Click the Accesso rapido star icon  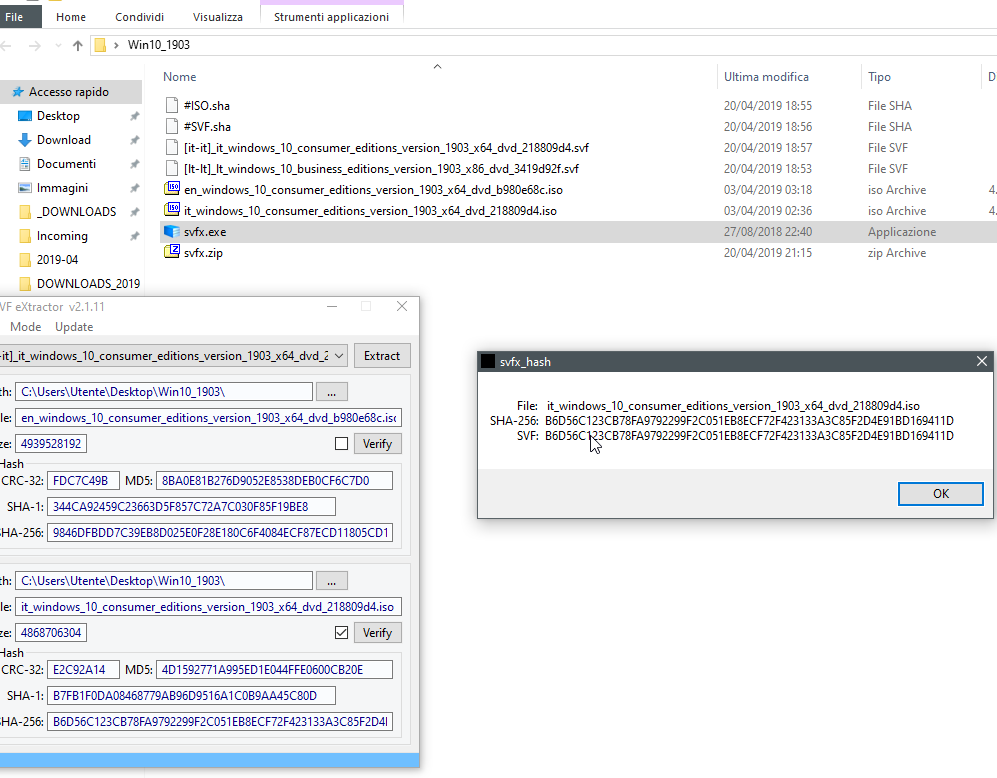point(18,92)
